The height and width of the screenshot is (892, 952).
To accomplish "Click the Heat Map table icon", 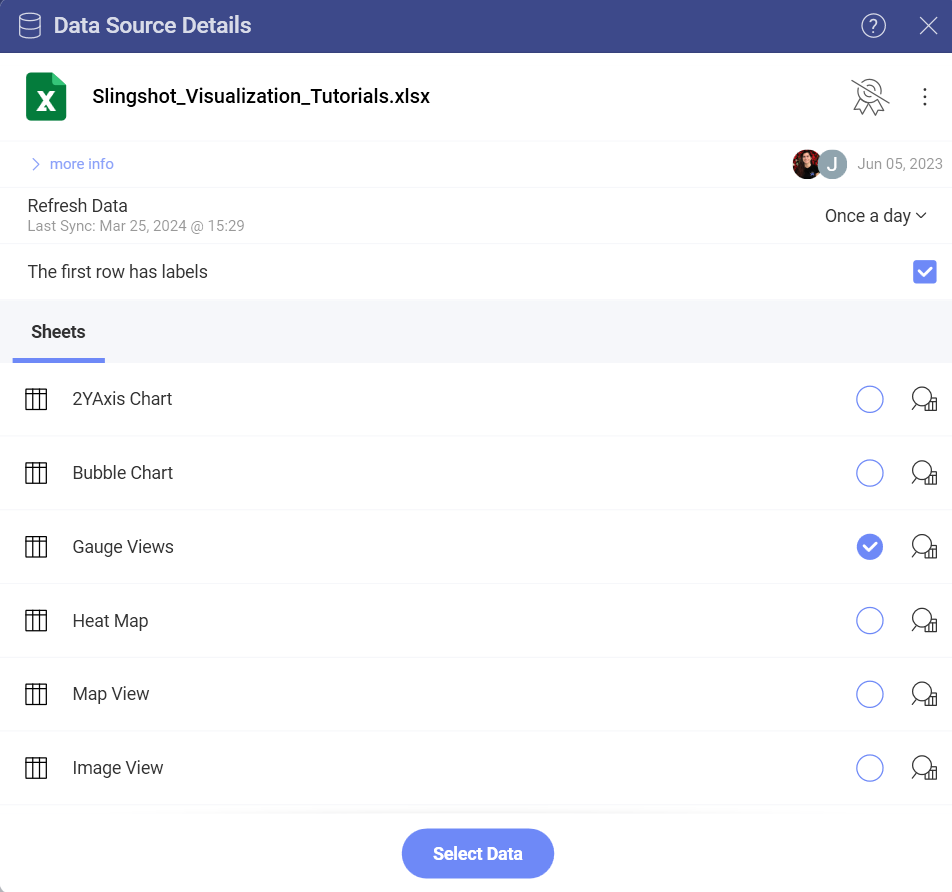I will coord(36,621).
